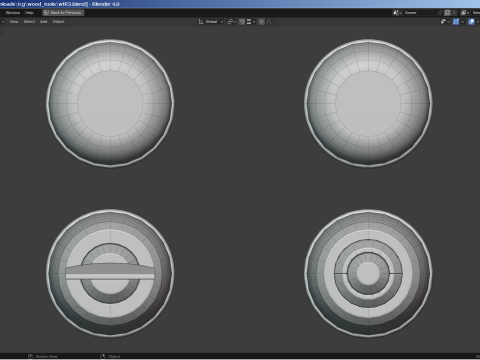Viewport: 480px width, 360px height.
Task: Click the Back to Previous button
Action: (63, 13)
